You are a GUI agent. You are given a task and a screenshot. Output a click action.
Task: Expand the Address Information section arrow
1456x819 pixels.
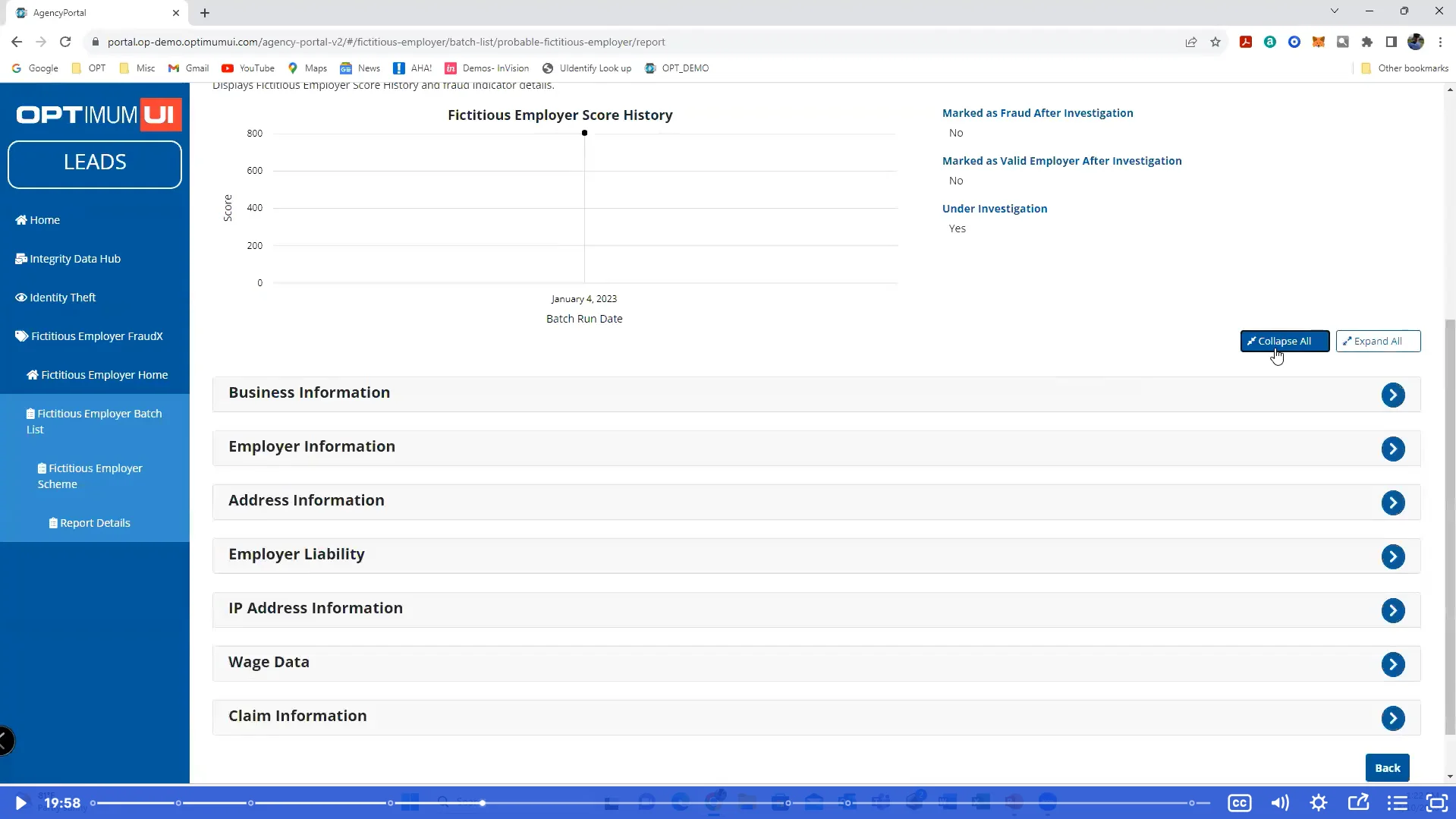1393,502
